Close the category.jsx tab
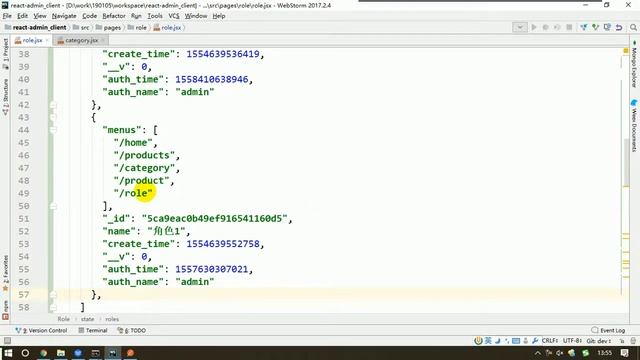640x360 pixels. click(x=103, y=40)
